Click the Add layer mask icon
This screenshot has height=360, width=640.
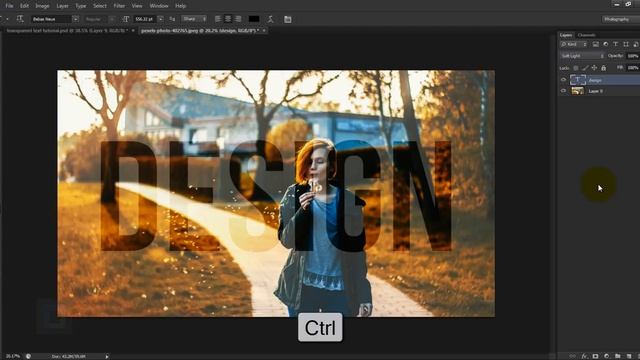tap(595, 356)
